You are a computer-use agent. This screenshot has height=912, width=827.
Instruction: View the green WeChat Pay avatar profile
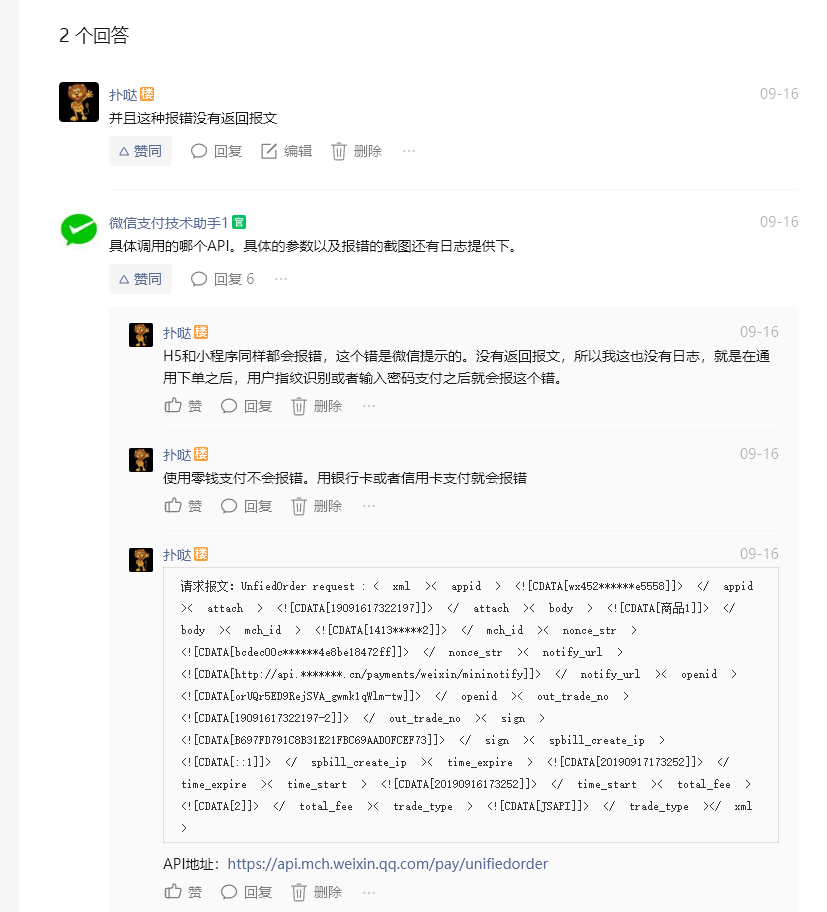79,229
